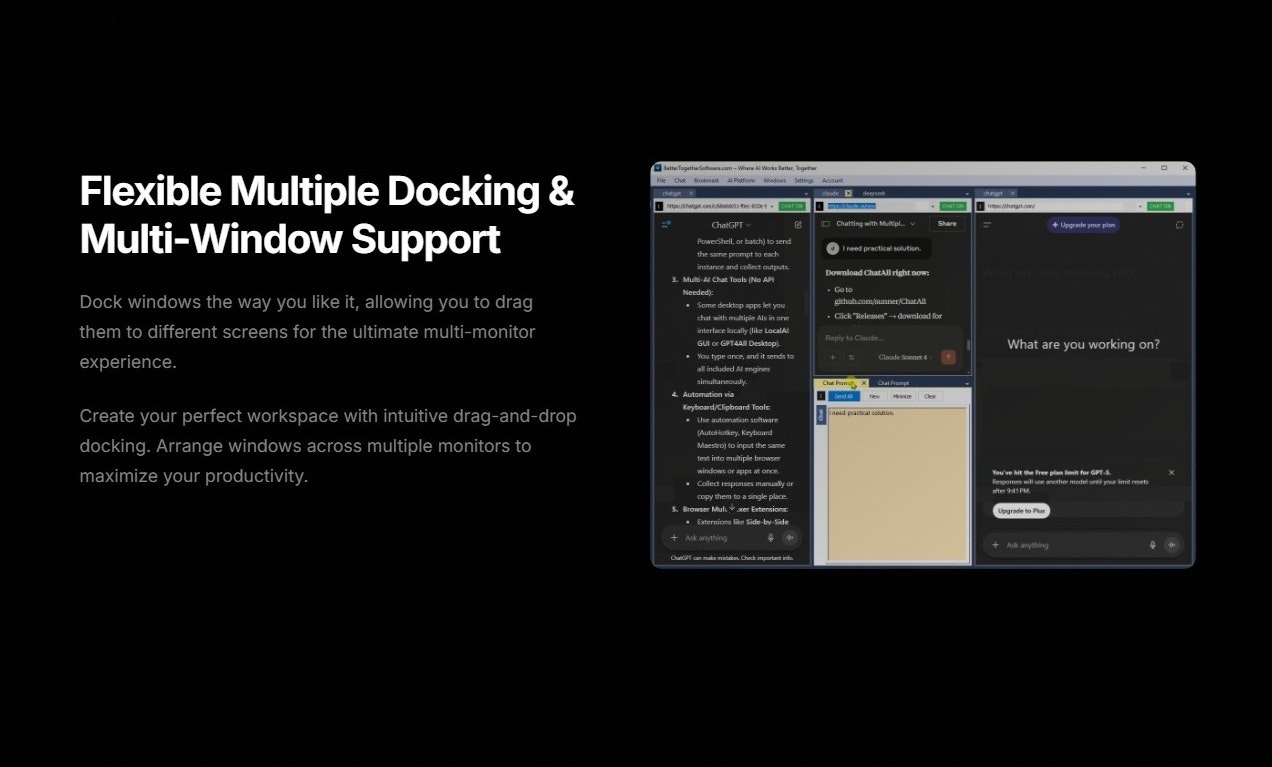Click the Claude panel vertical scrollbar

point(968,346)
